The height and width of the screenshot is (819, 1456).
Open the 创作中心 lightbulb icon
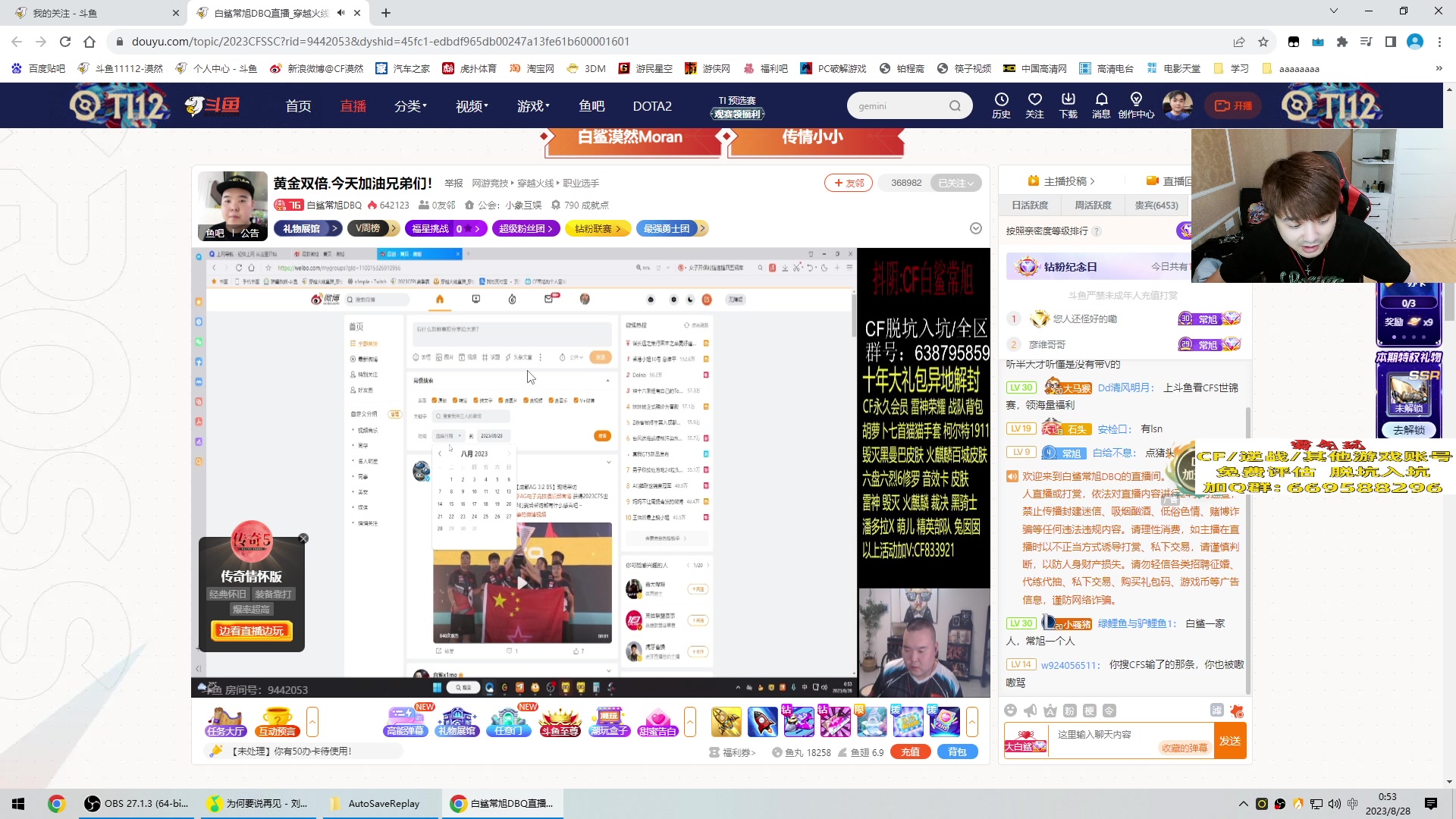[x=1135, y=105]
